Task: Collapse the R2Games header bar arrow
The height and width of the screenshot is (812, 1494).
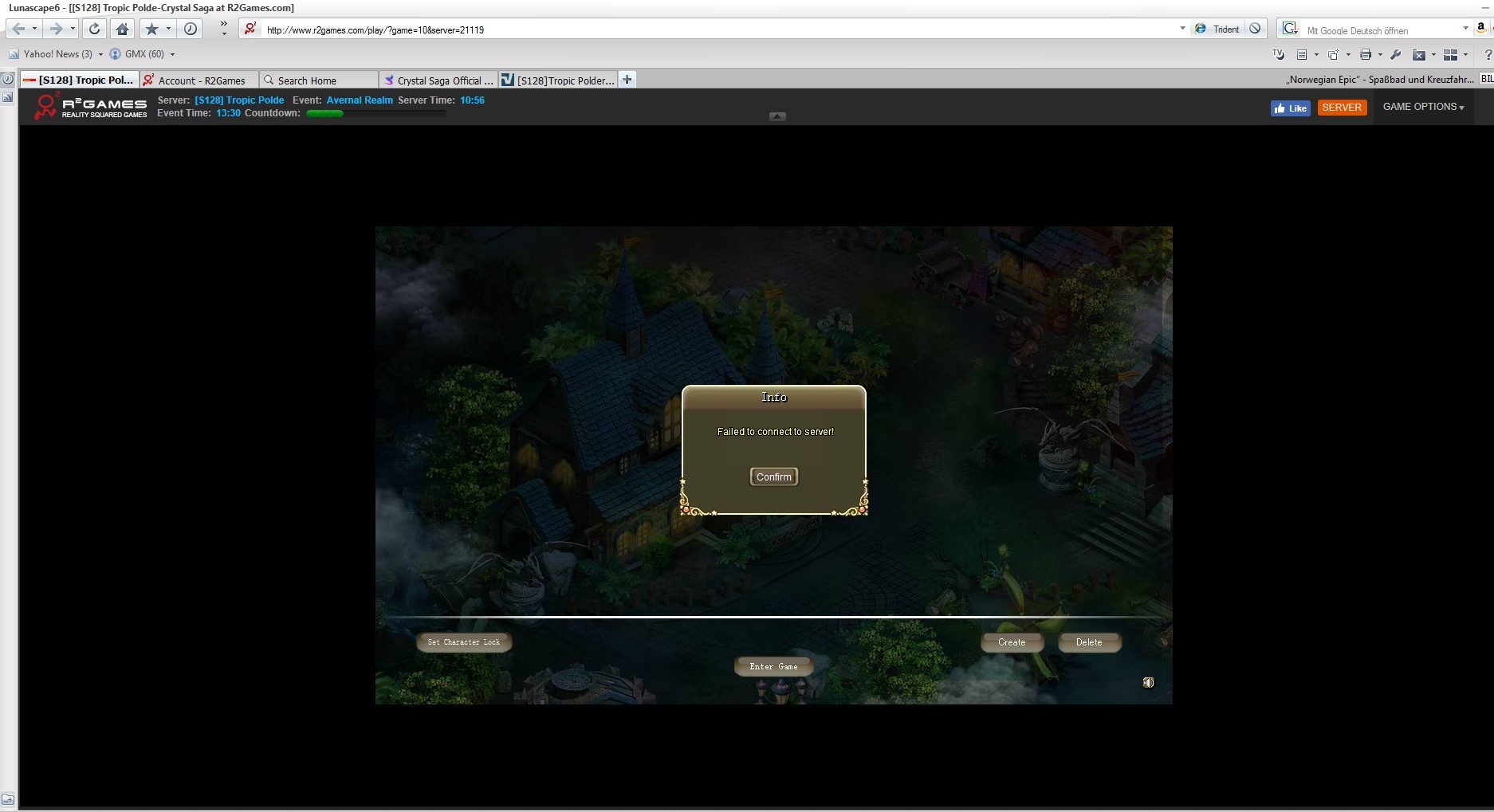Action: point(777,116)
